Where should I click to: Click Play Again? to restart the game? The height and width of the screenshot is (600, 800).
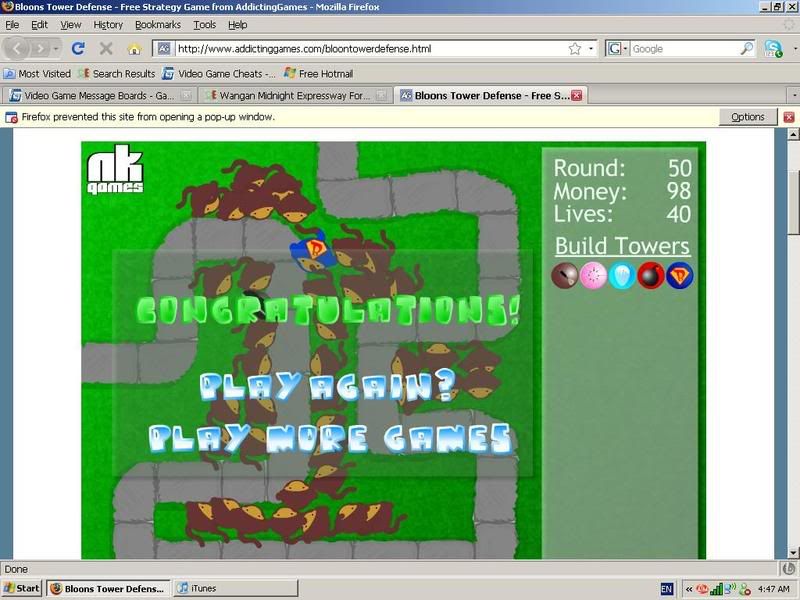pos(327,387)
